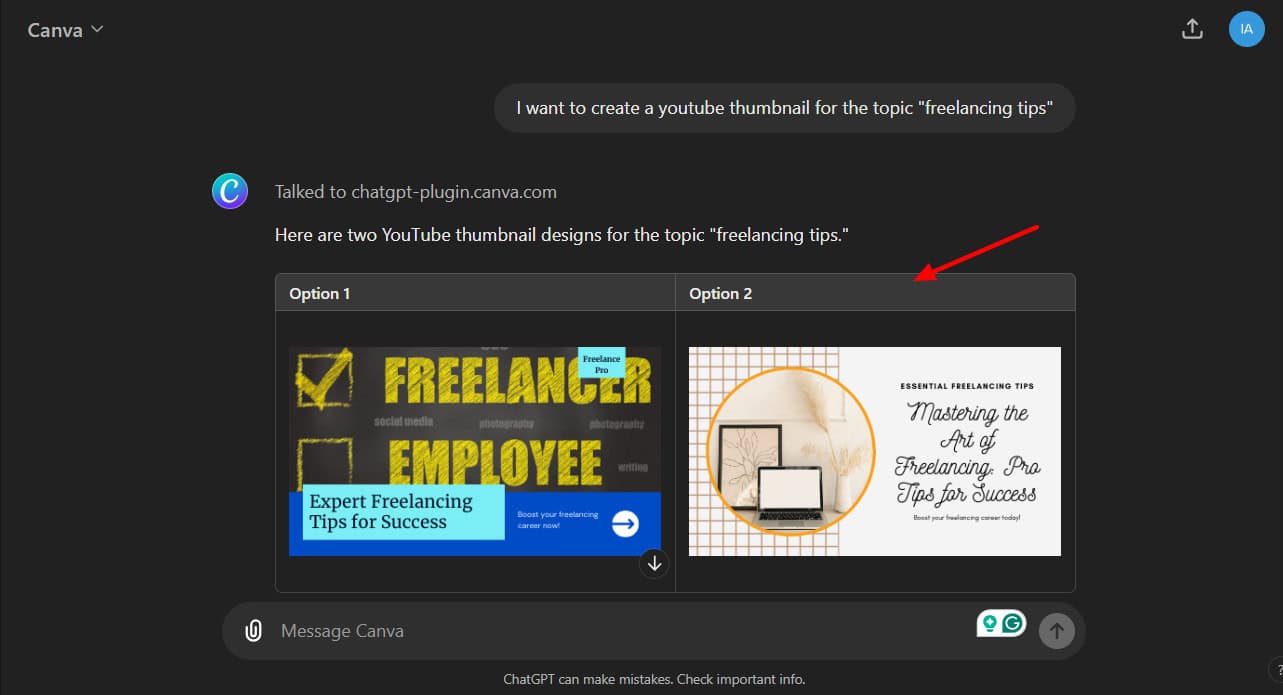Open the Canva GPT dropdown menu
This screenshot has height=695, width=1283.
point(66,30)
